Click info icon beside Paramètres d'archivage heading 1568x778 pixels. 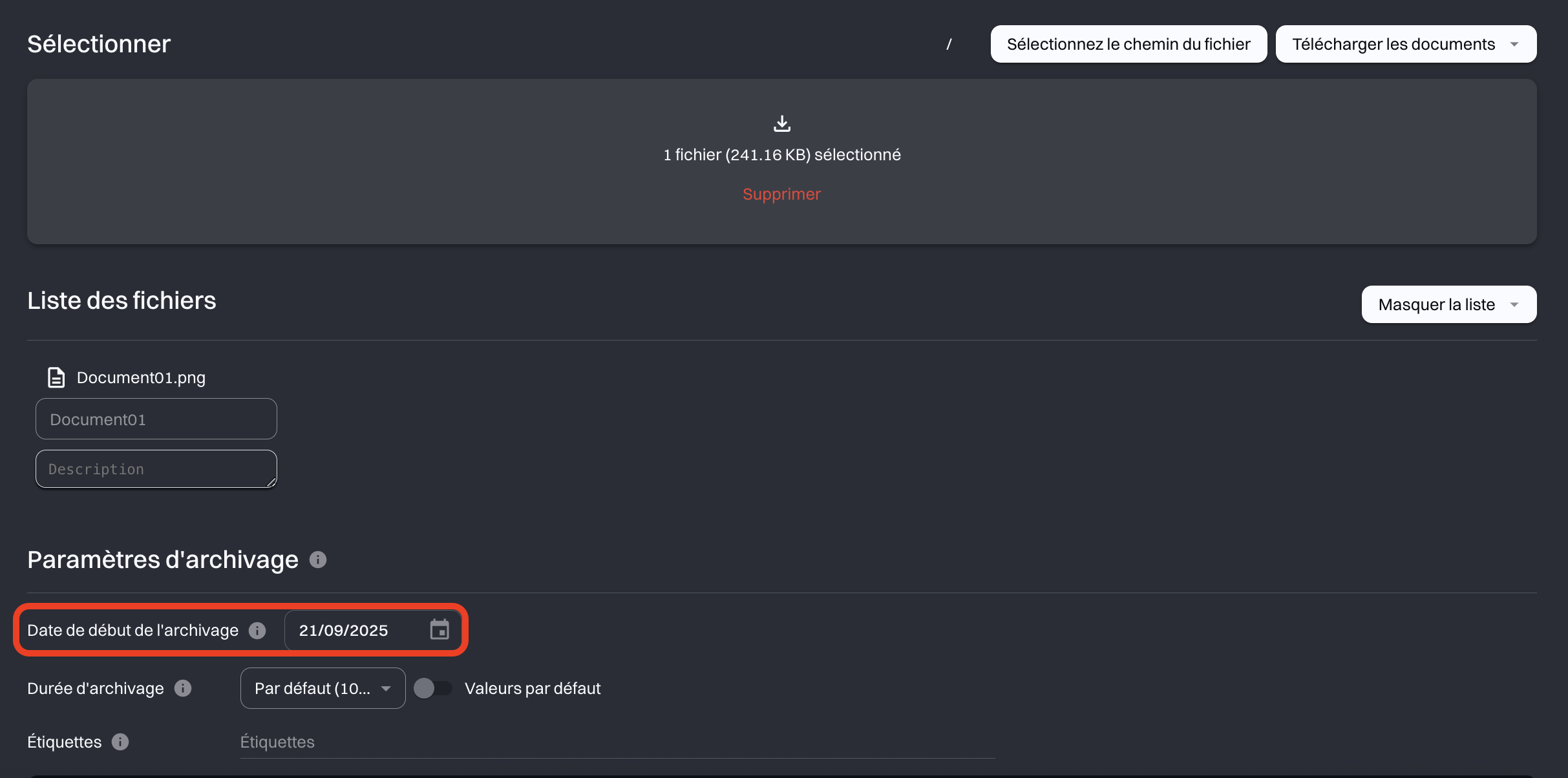[318, 560]
